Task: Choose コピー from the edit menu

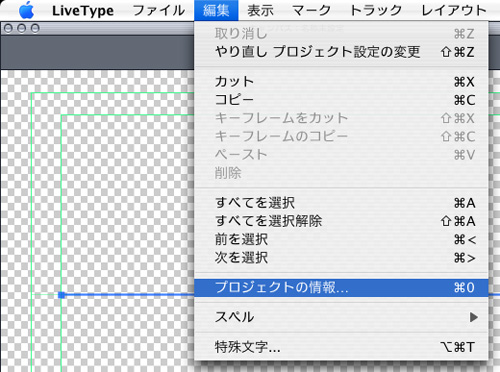Action: [341, 100]
